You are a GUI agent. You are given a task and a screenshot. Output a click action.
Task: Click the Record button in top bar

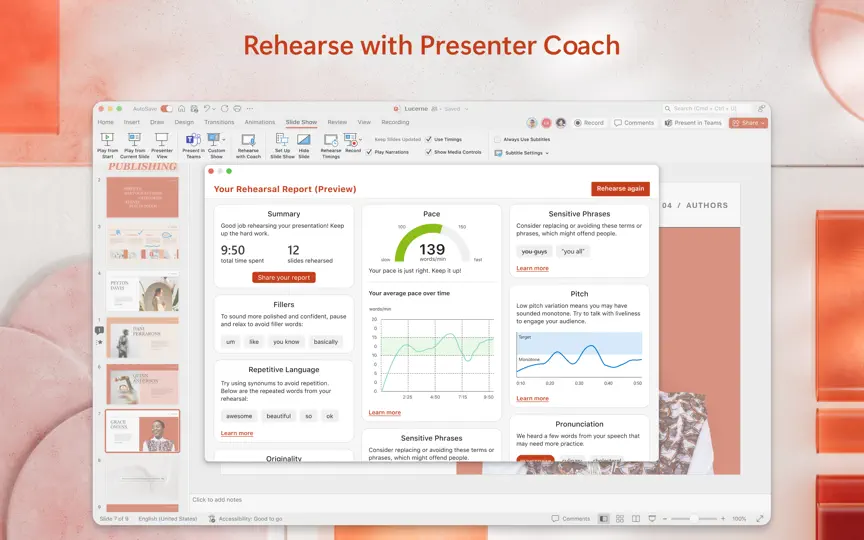point(588,123)
